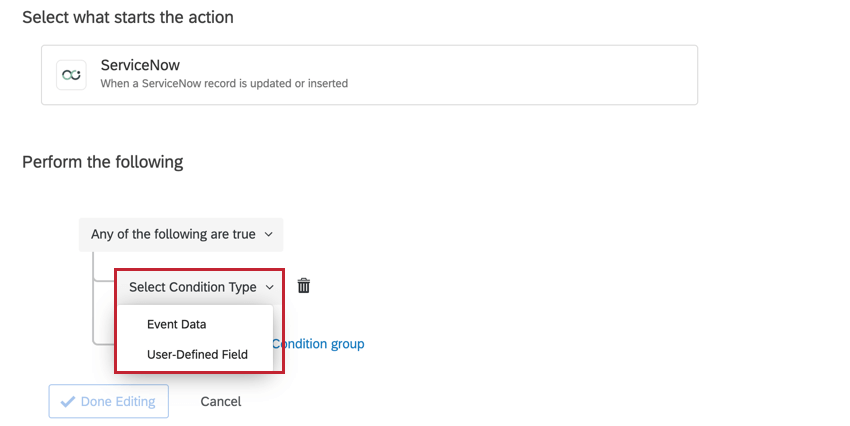Click the 'Select Condition Type' label
The image size is (850, 426).
(192, 287)
